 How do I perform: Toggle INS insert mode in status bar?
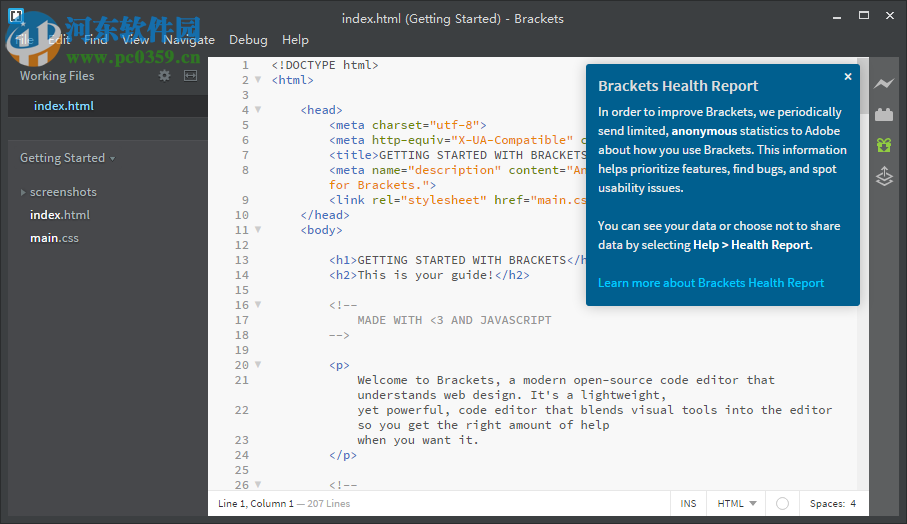(x=688, y=504)
